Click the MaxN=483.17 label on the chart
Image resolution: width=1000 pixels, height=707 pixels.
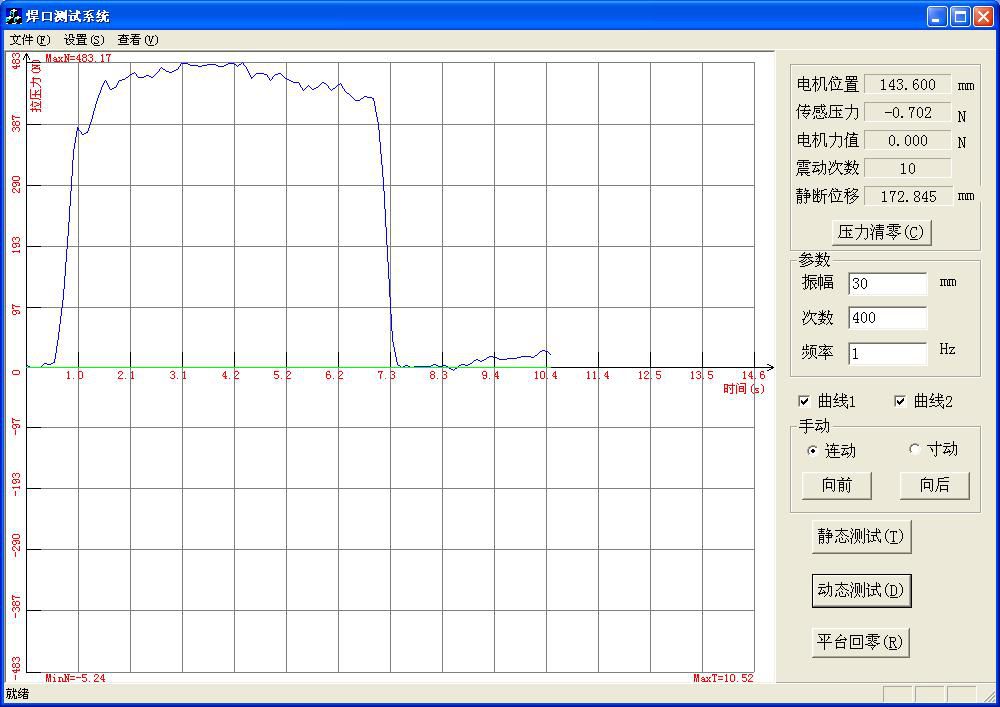pyautogui.click(x=77, y=58)
